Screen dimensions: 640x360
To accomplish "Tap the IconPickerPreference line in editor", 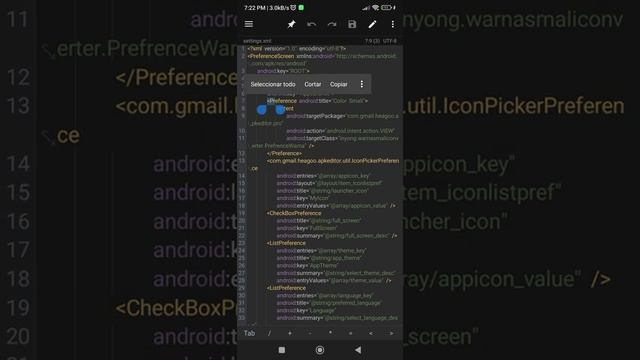I will 333,161.
